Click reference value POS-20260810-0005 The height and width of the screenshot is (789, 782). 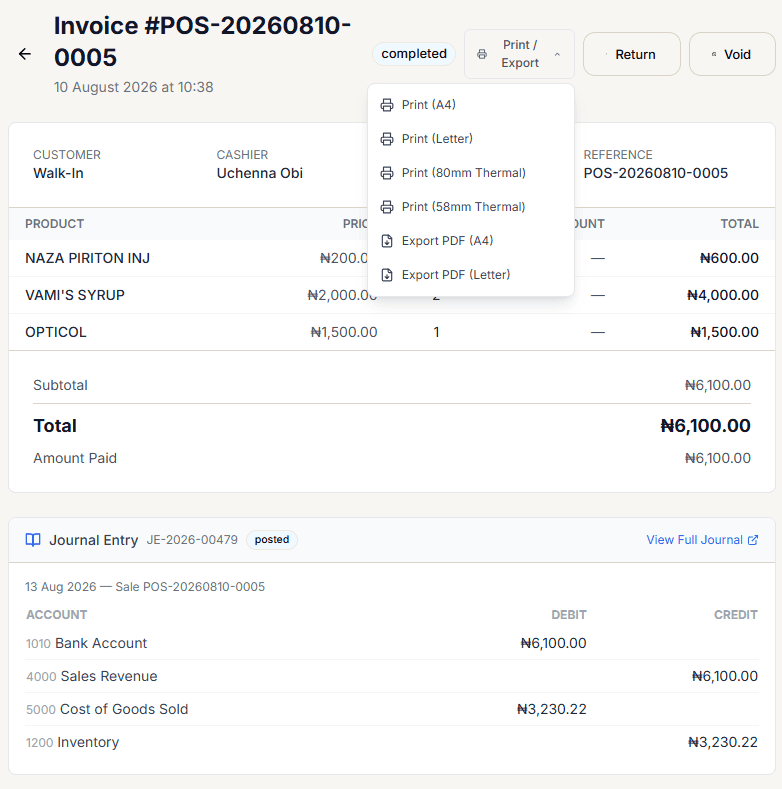coord(656,173)
